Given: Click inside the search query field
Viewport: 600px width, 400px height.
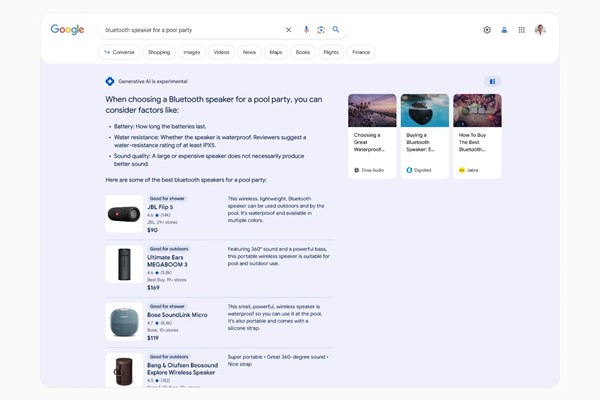Looking at the screenshot, I should [190, 30].
